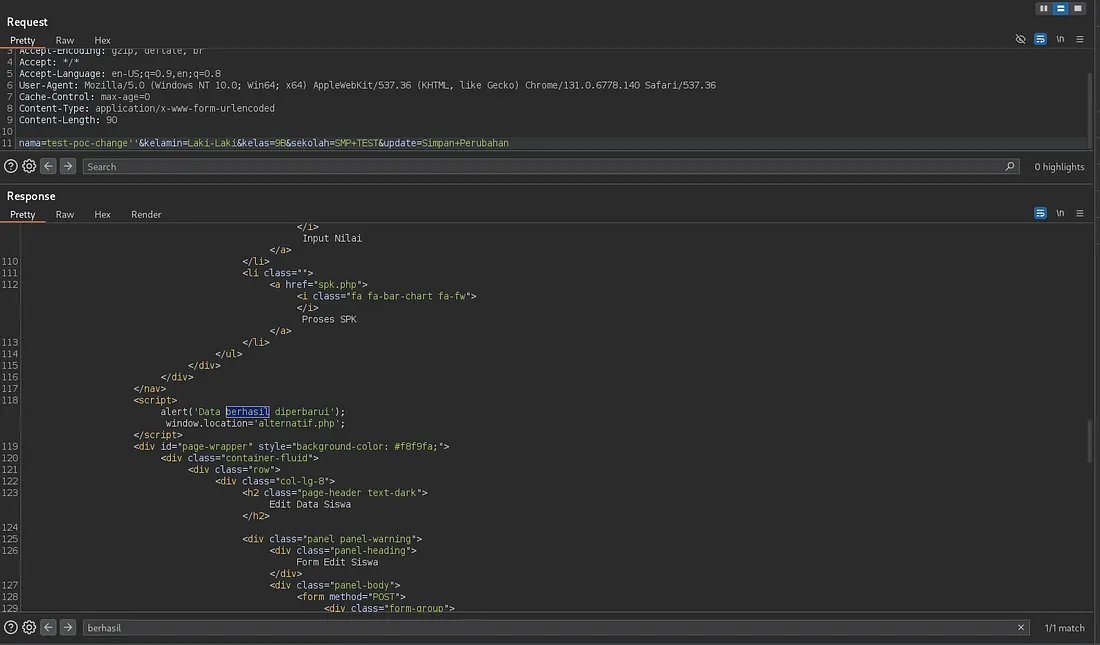Click window.location='alternatif.php' line

(255, 423)
